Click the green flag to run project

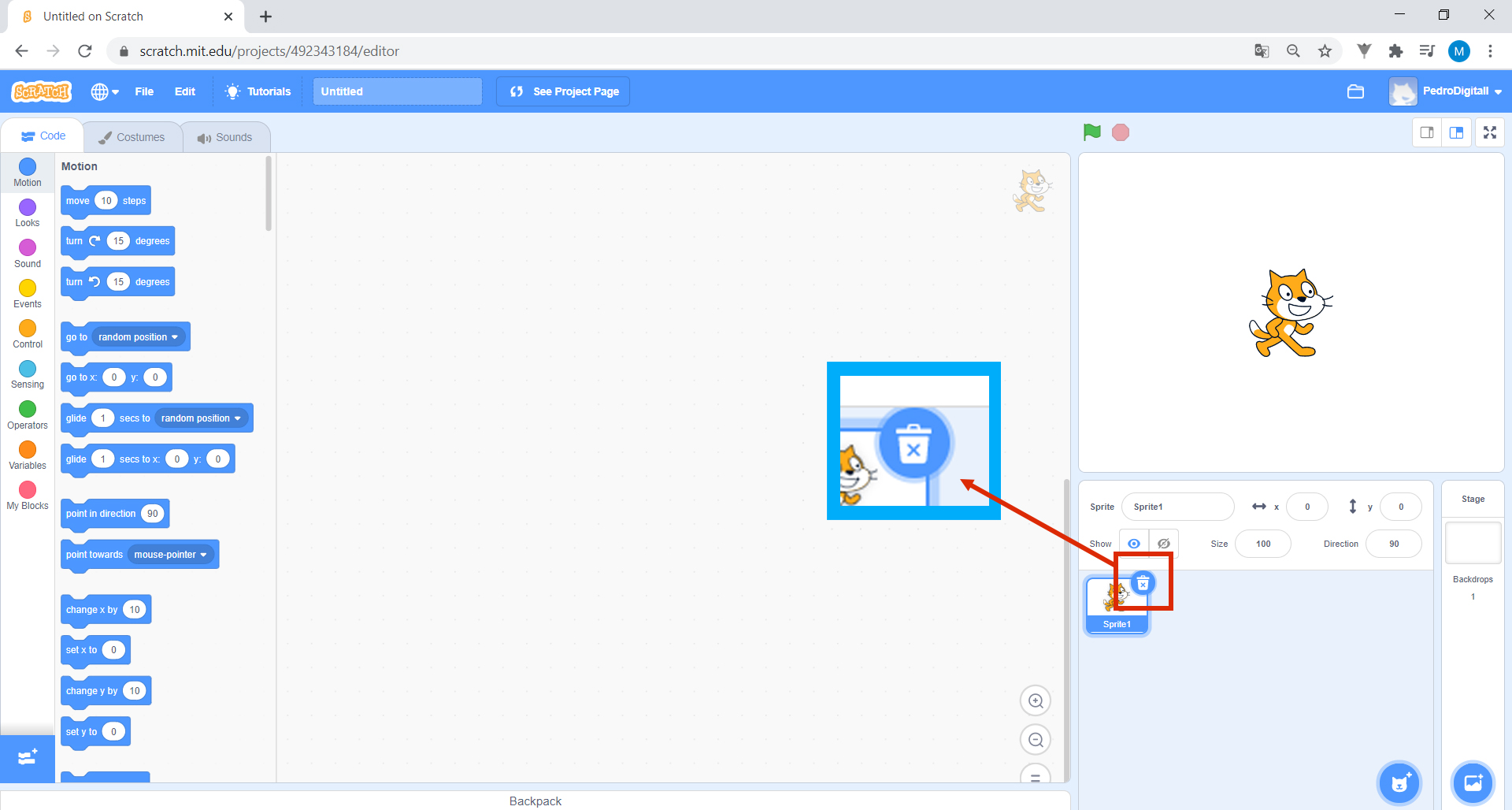tap(1091, 132)
